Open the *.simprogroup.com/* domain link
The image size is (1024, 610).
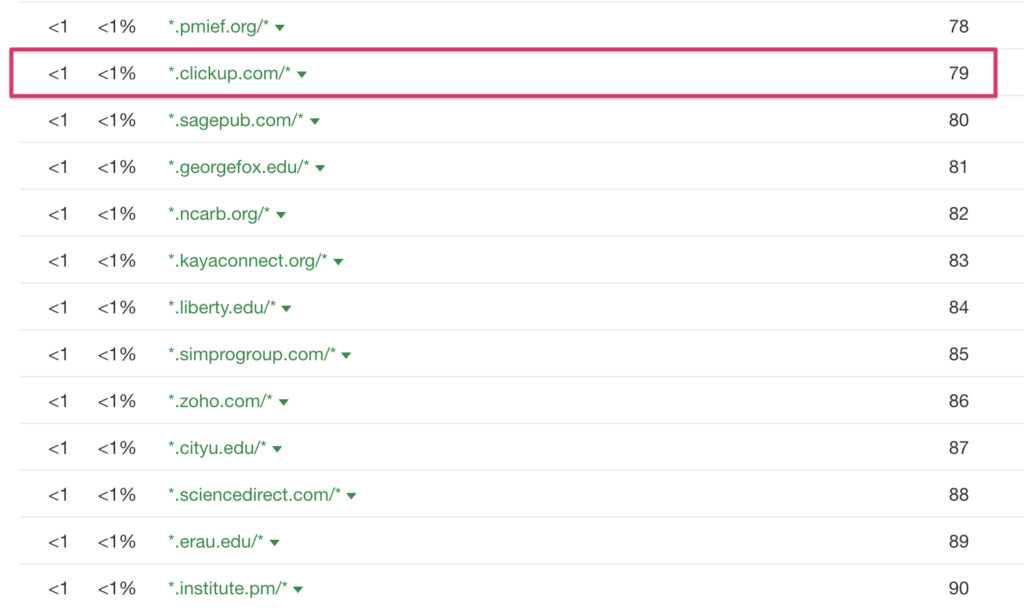251,354
